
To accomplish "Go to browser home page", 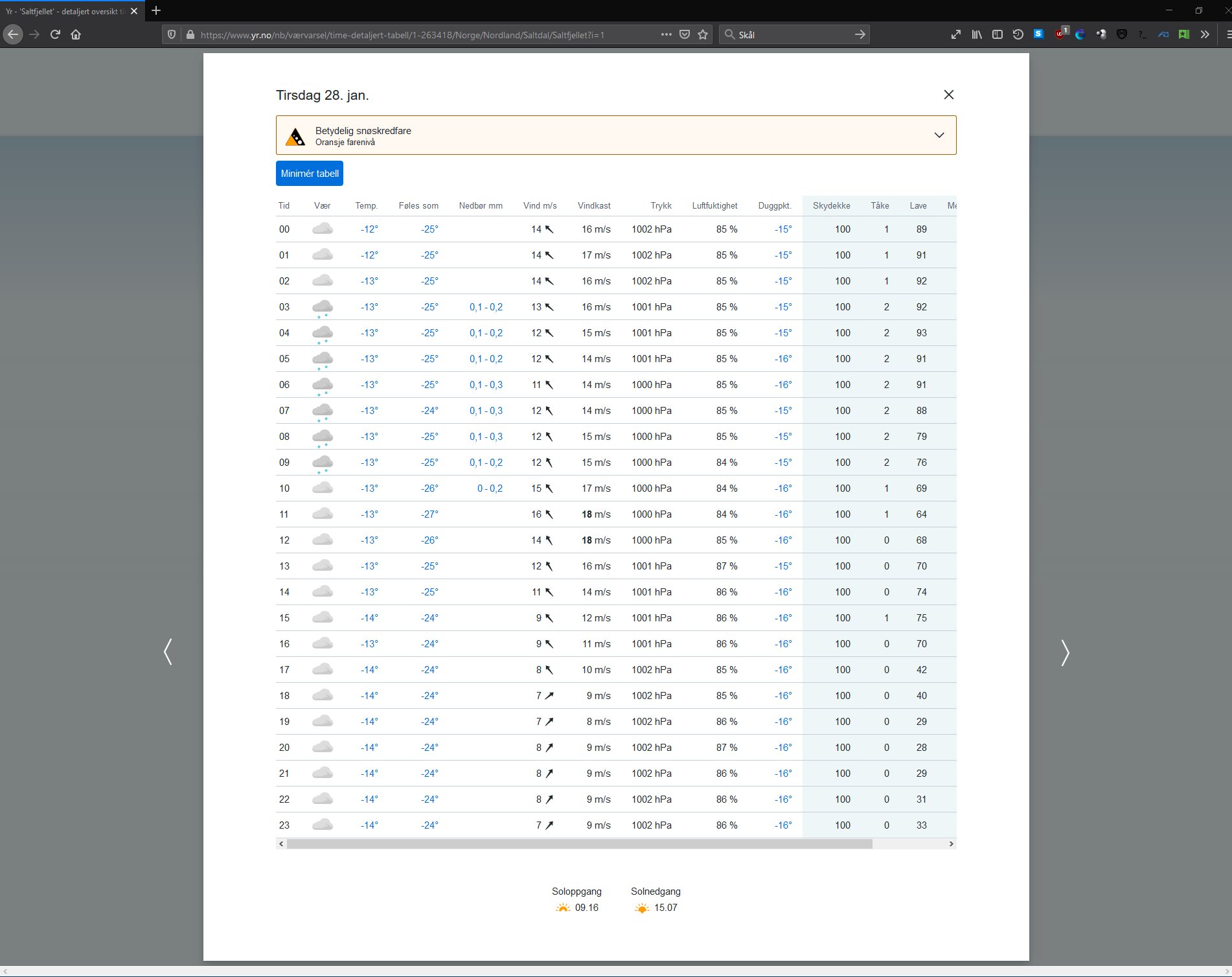I will pos(76,34).
